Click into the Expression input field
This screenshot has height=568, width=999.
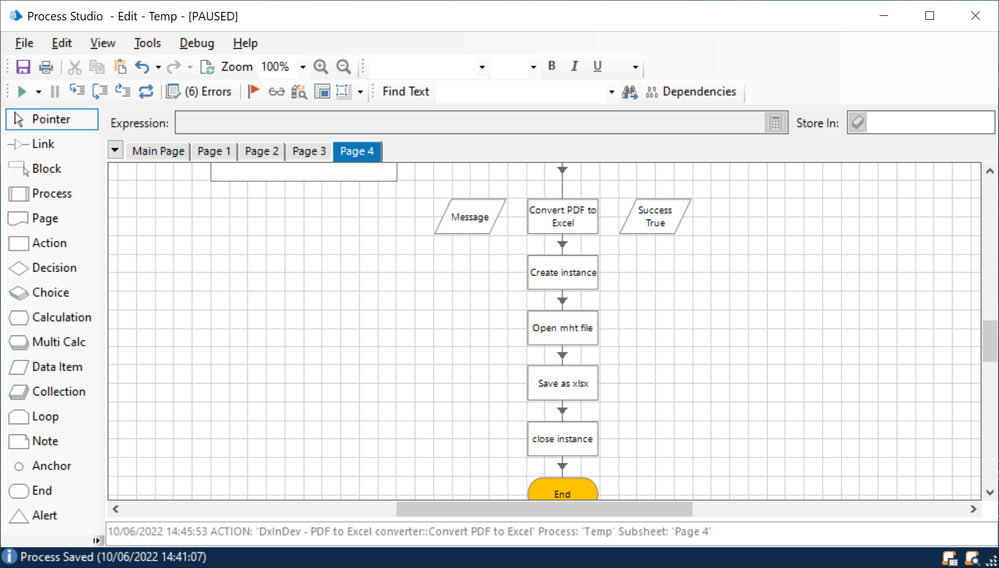[470, 123]
